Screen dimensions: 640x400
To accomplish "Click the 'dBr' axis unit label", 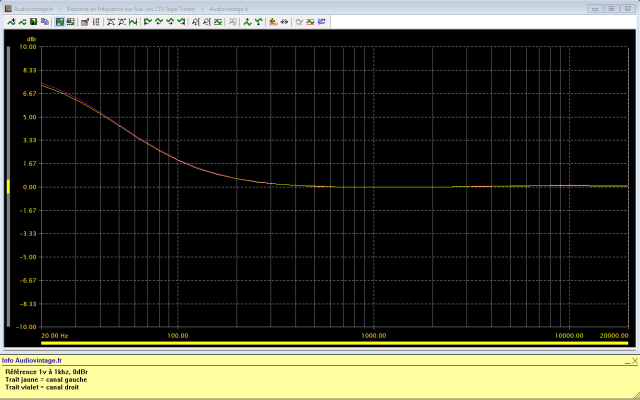I will pyautogui.click(x=31, y=39).
